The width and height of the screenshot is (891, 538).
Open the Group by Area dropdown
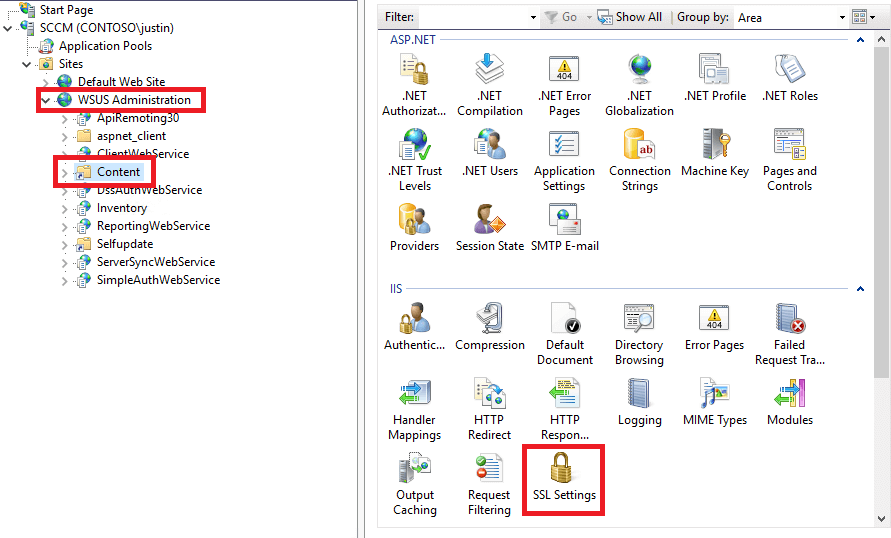point(791,18)
